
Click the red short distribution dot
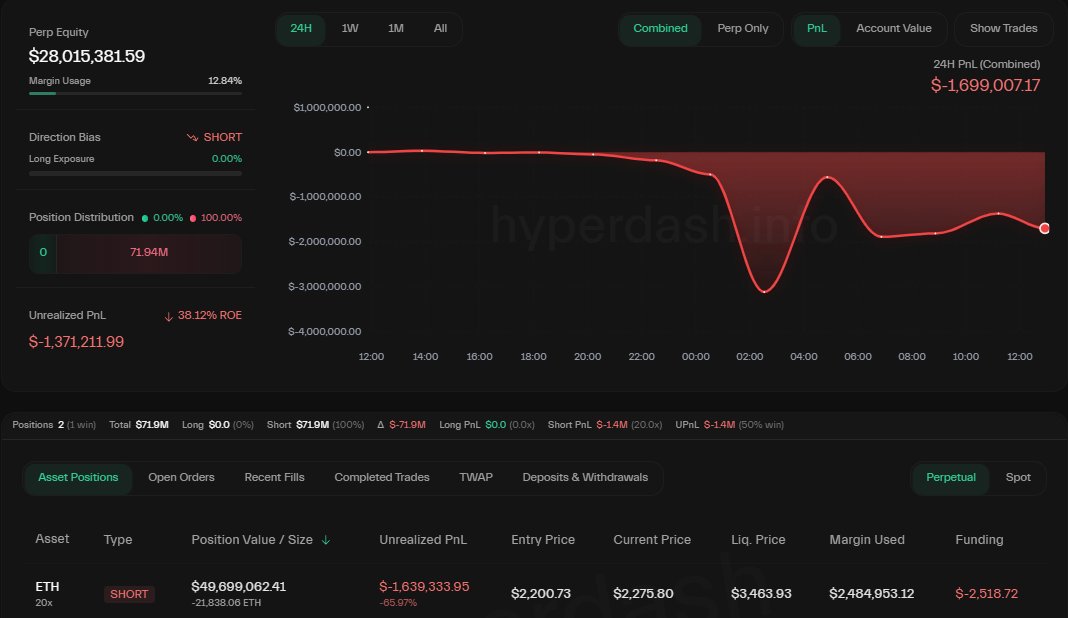tap(193, 217)
